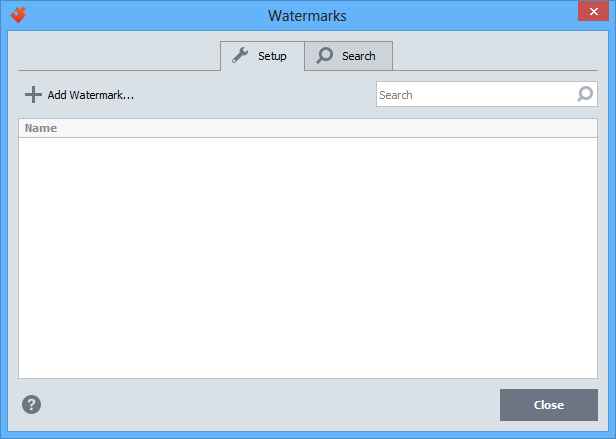Screen dimensions: 616x439
Task: Click the wrench icon on Setup tab
Action: [240, 56]
